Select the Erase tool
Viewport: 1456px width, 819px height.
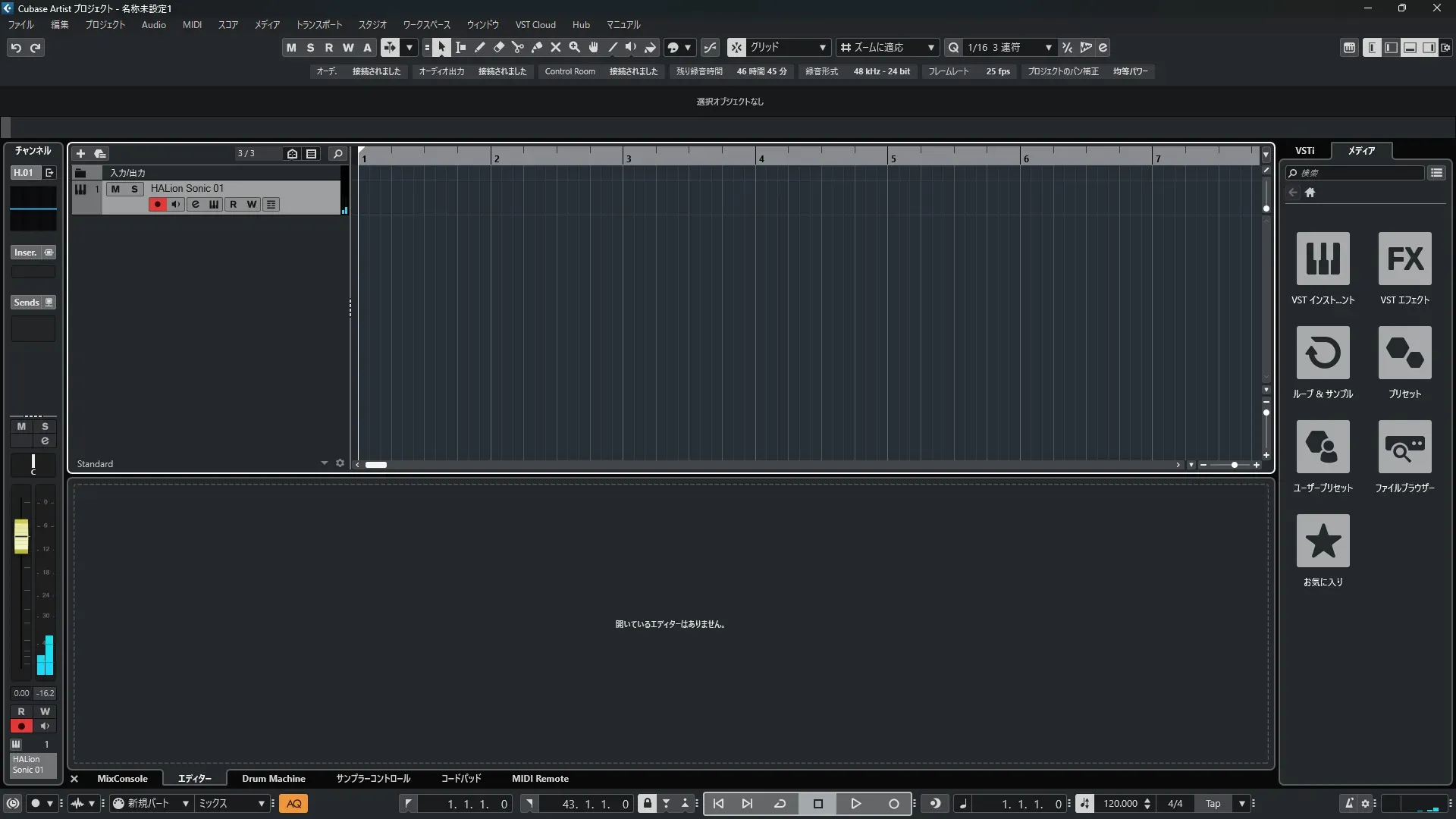click(x=498, y=48)
